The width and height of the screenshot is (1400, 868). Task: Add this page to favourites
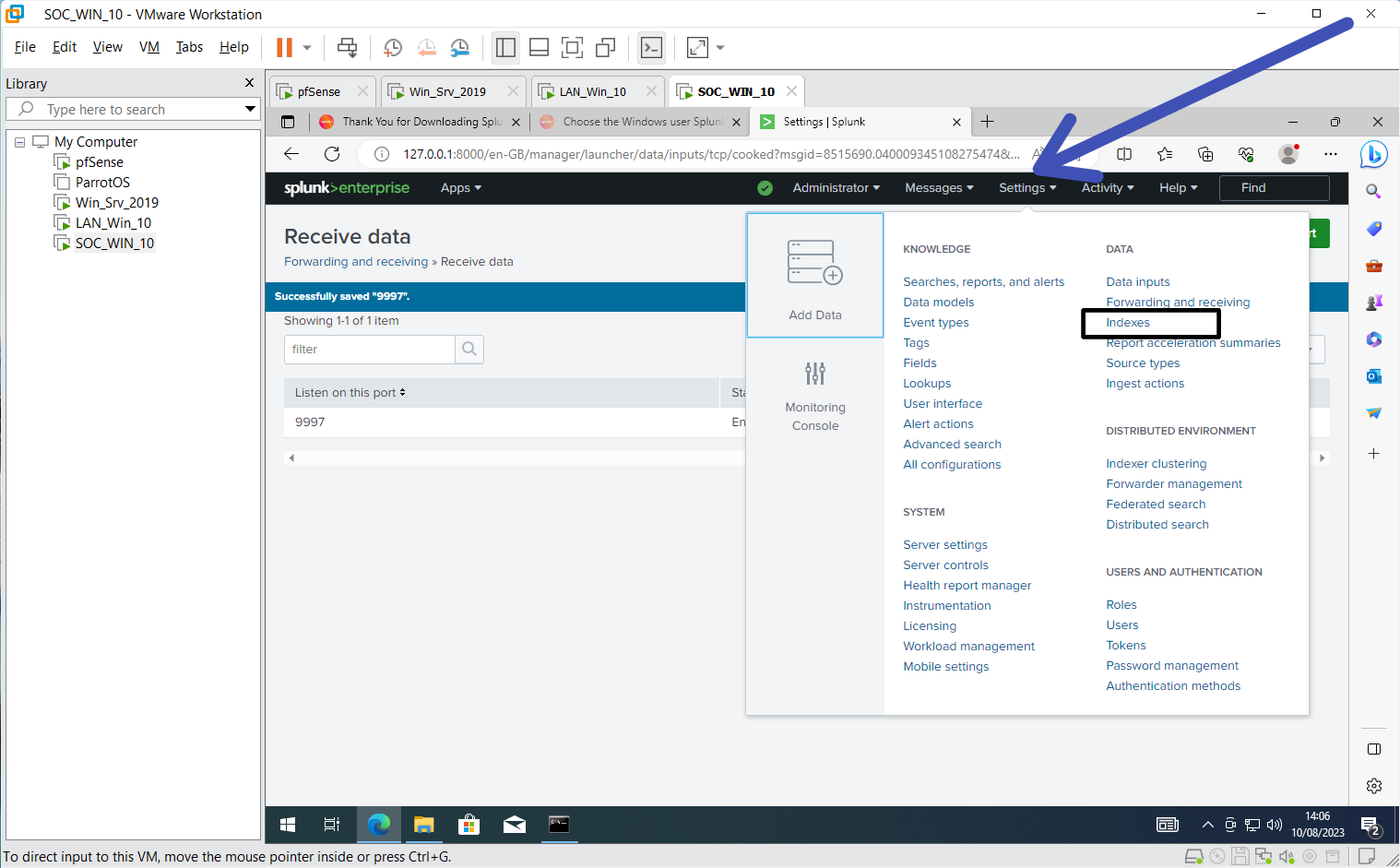click(x=1165, y=154)
